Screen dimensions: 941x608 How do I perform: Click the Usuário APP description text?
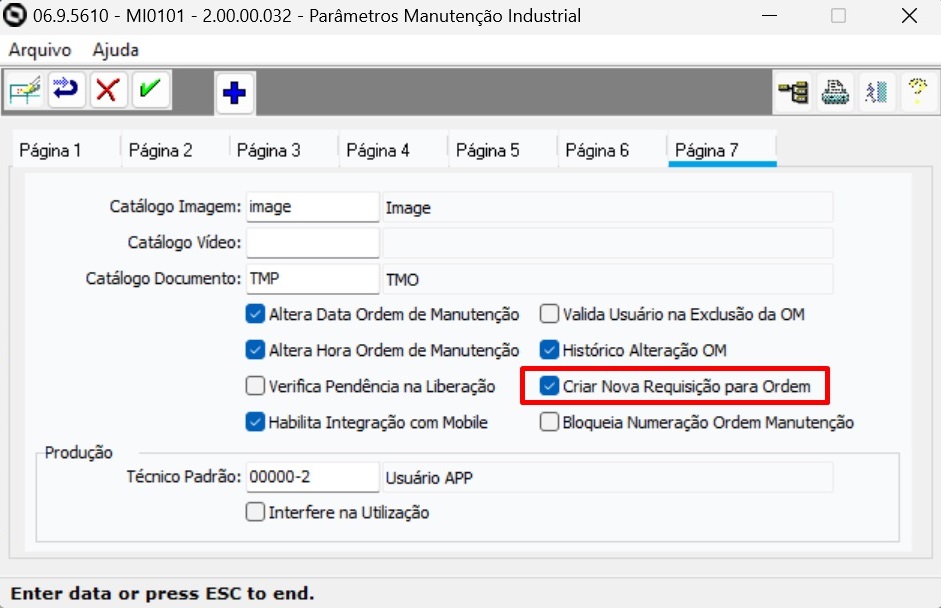click(x=429, y=478)
